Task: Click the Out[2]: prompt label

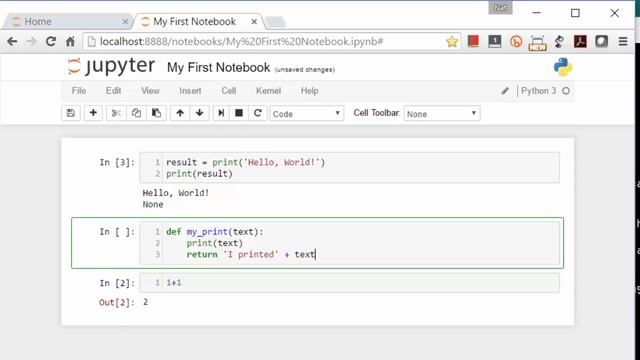Action: click(116, 302)
